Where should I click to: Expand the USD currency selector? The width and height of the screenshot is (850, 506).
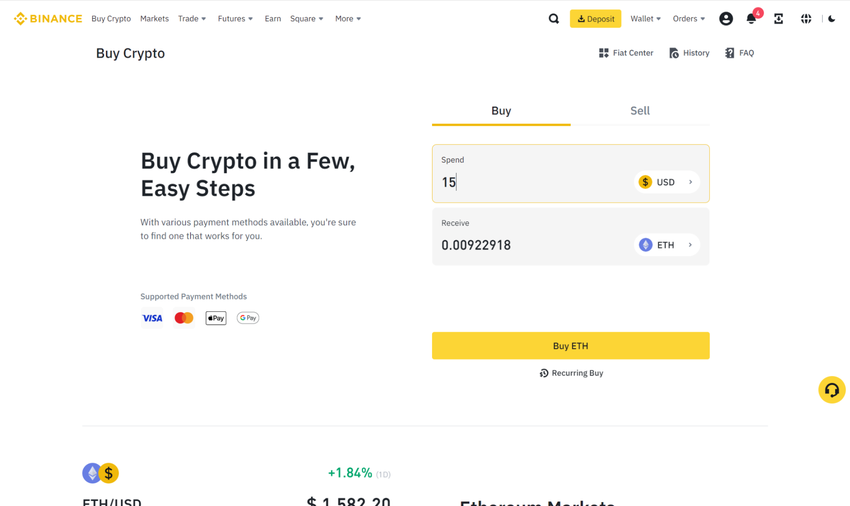pyautogui.click(x=667, y=182)
